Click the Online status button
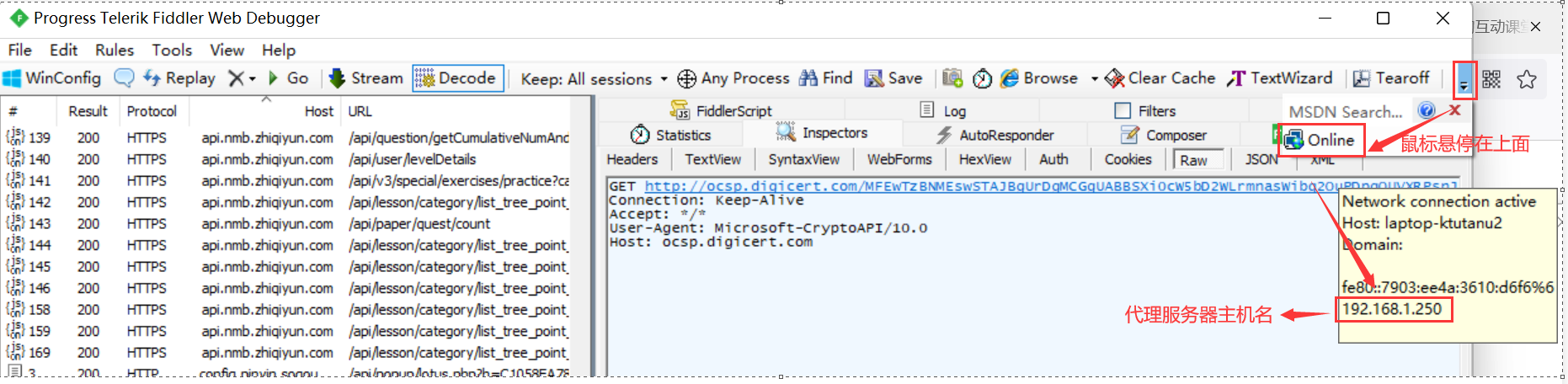1568x384 pixels. tap(1320, 140)
